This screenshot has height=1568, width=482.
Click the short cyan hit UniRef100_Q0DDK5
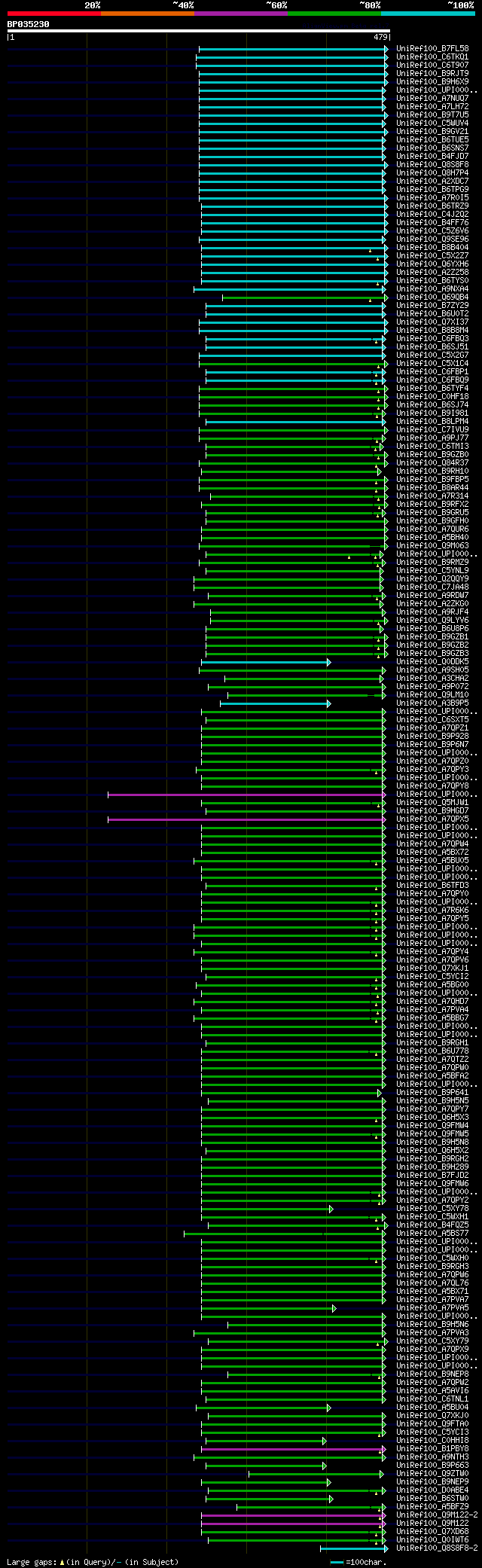tap(432, 662)
